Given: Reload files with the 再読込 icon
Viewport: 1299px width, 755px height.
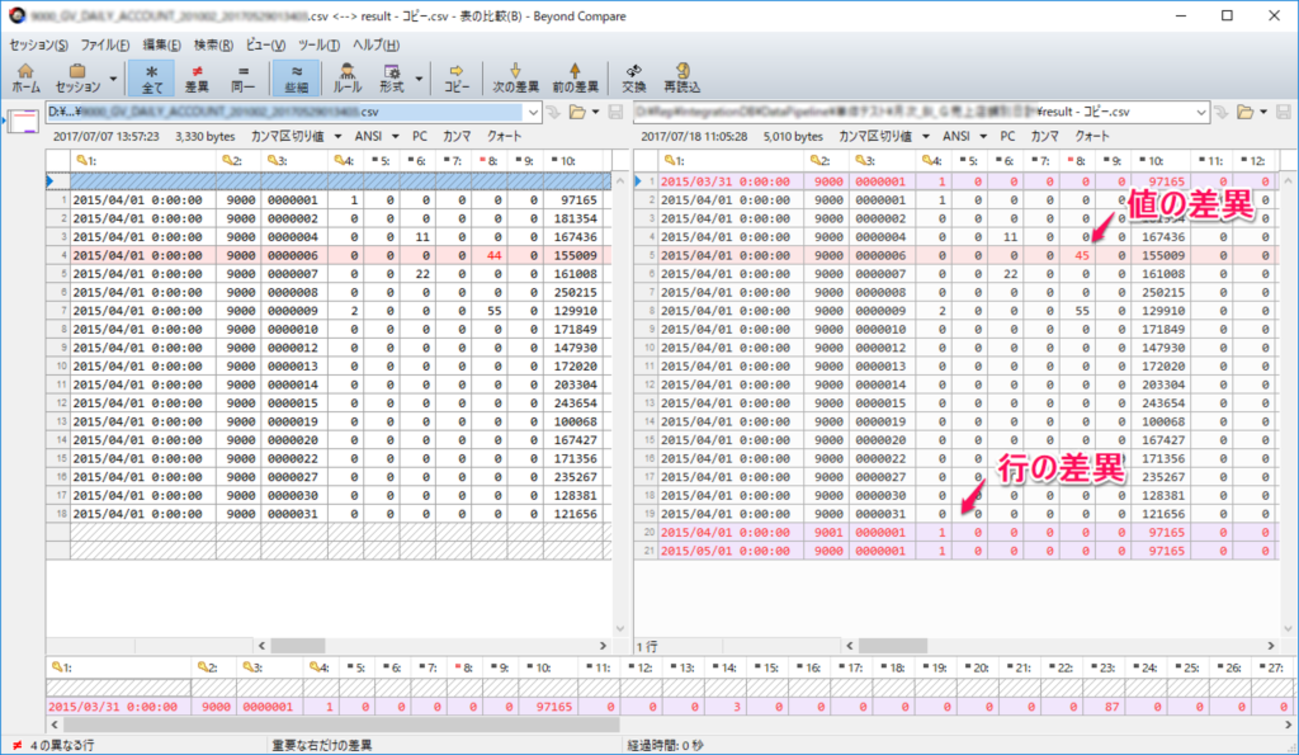Looking at the screenshot, I should coord(682,78).
